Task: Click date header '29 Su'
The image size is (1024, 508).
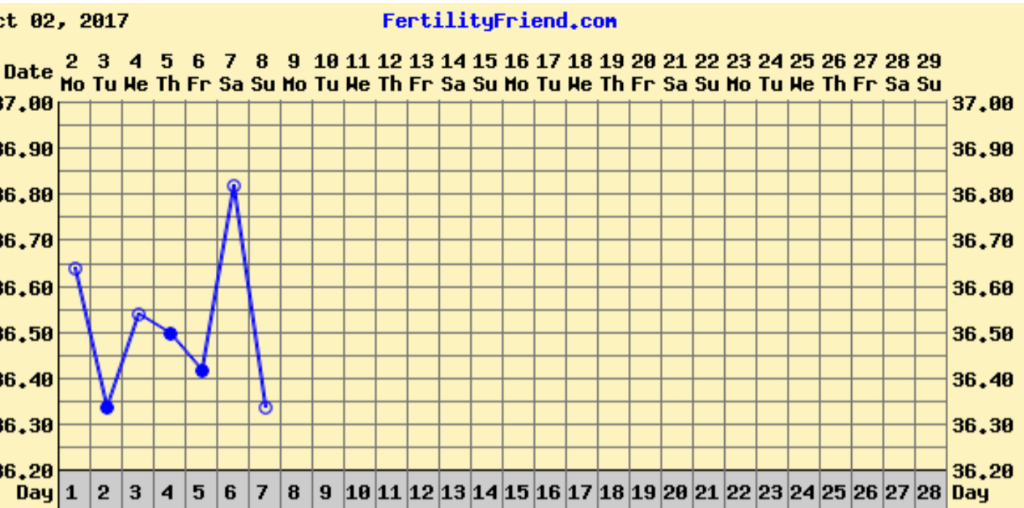Action: click(929, 73)
